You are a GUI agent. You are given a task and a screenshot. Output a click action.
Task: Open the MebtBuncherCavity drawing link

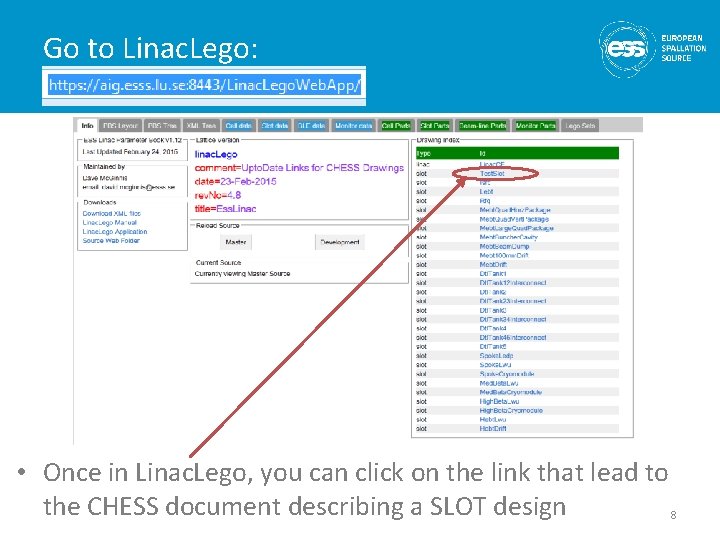[508, 237]
